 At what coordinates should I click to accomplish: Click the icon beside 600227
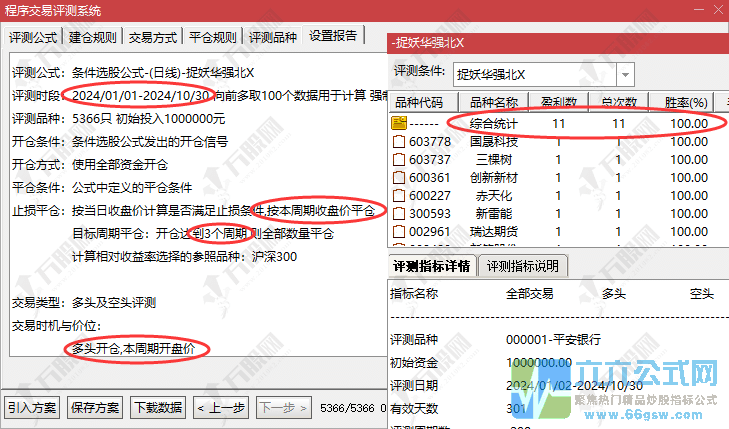point(399,196)
